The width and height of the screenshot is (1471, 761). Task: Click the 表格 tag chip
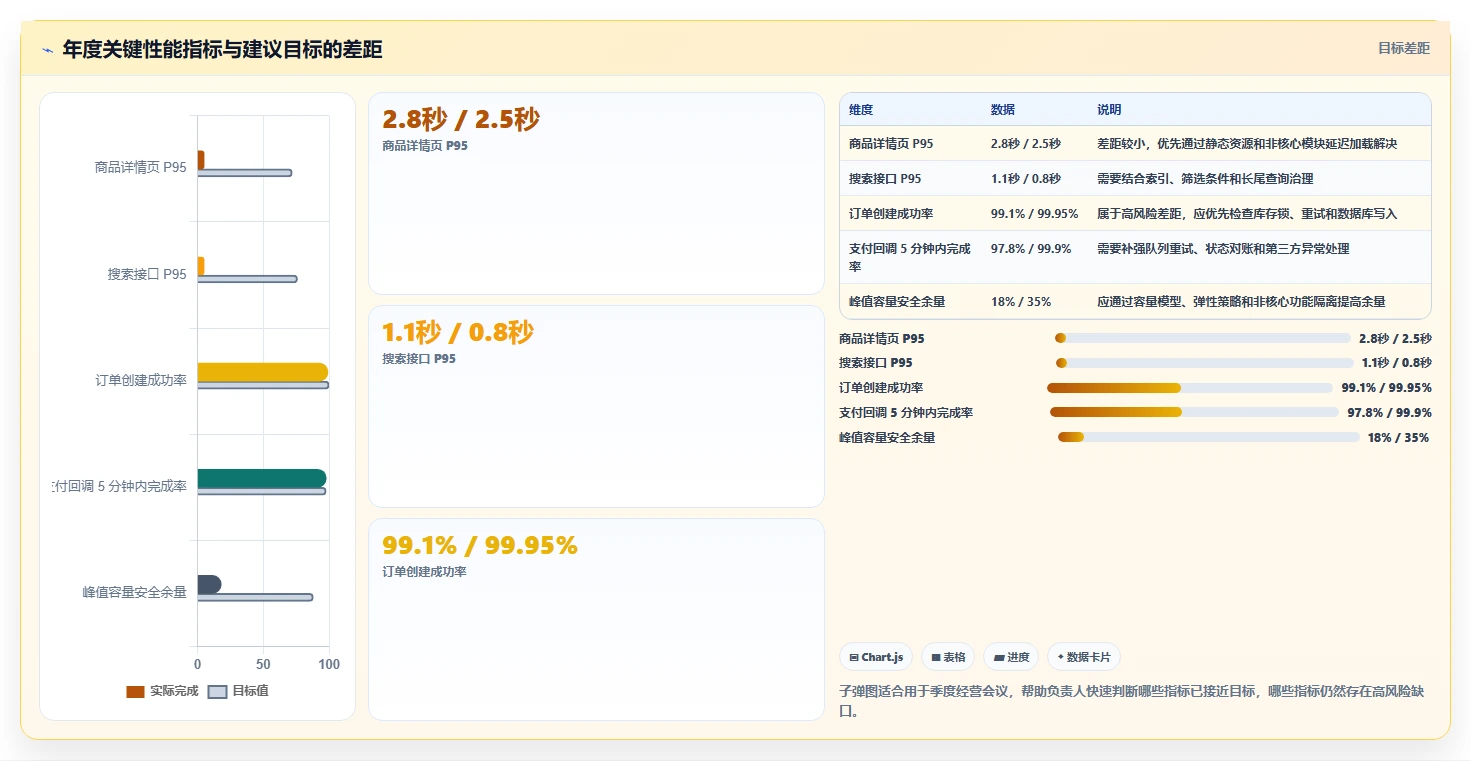[x=948, y=657]
